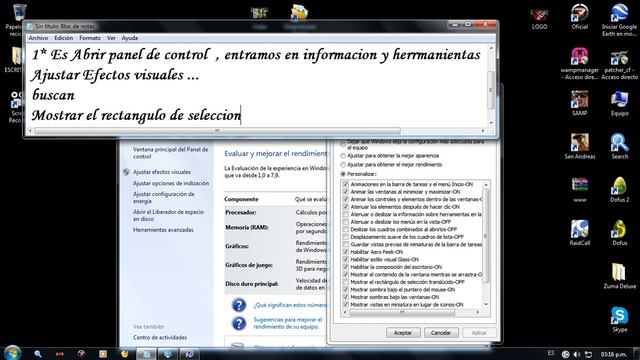
Task: Toggle 'Mostrar sombra bajo el puntero del mouse'
Action: click(x=346, y=290)
